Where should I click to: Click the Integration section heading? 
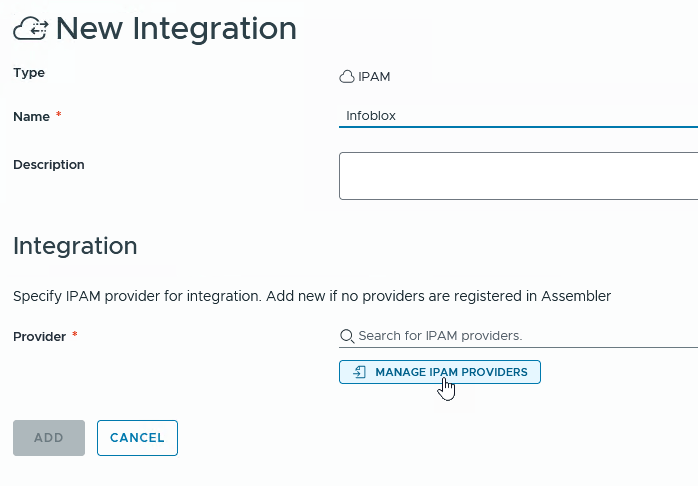point(75,245)
